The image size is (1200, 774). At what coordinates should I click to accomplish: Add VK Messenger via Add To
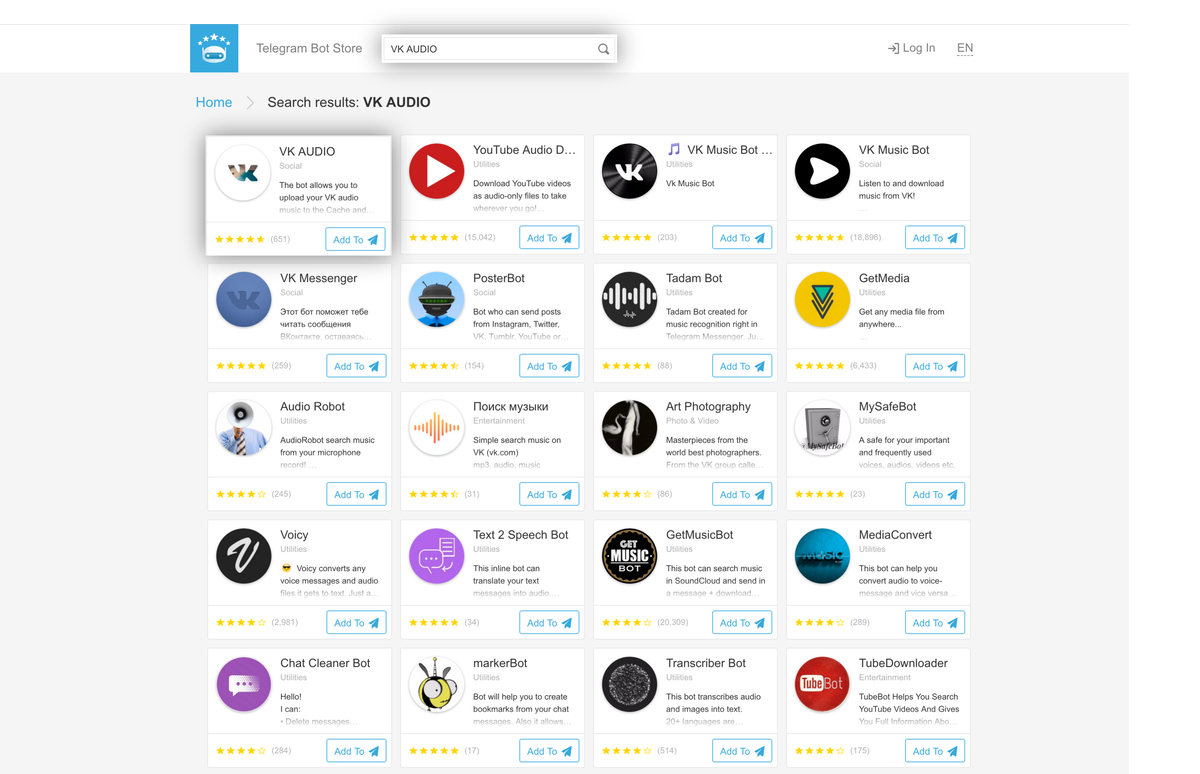(x=356, y=366)
